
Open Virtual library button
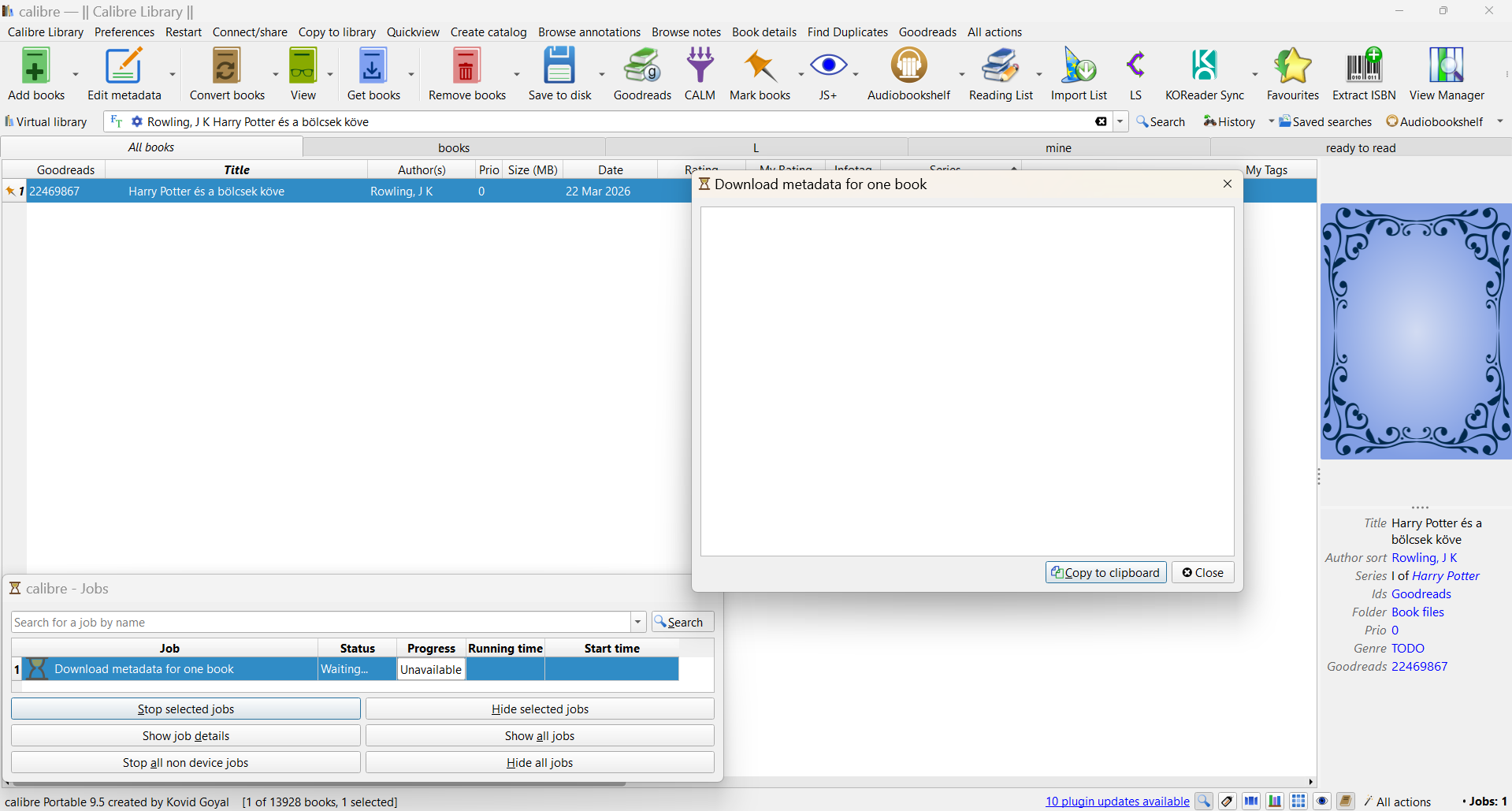click(x=46, y=121)
